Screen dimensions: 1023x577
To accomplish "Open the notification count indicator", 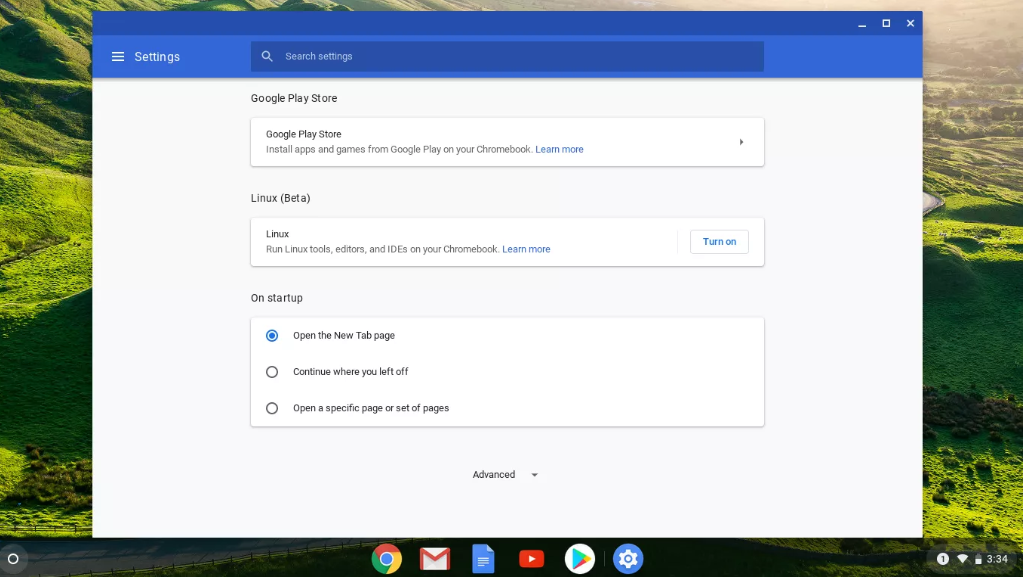I will coord(942,559).
